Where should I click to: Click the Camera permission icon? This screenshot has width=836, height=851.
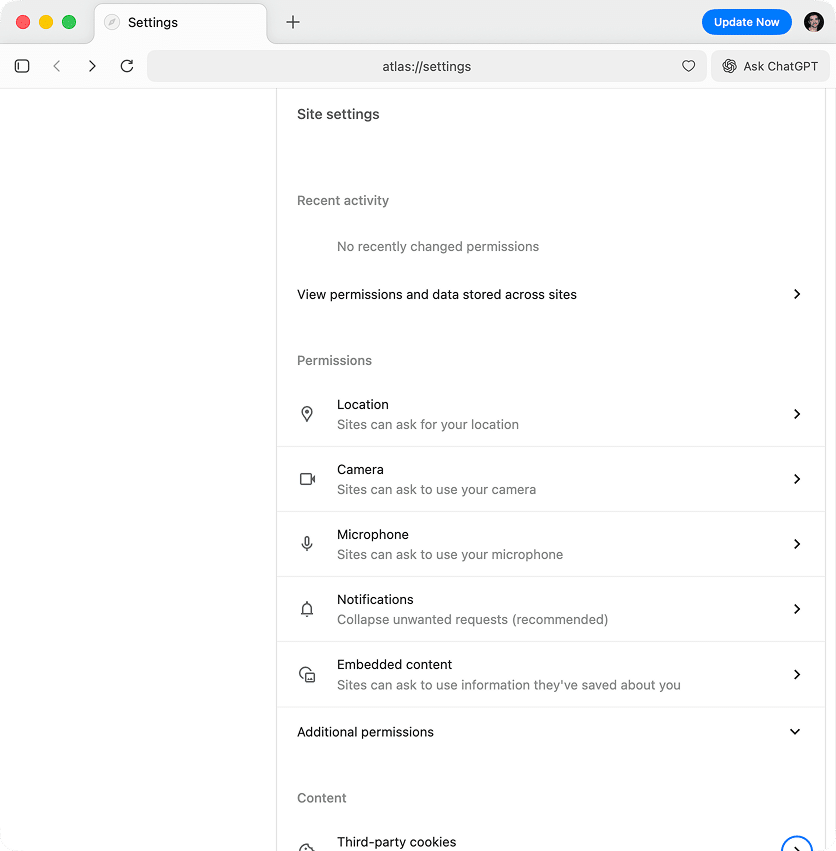coord(307,479)
